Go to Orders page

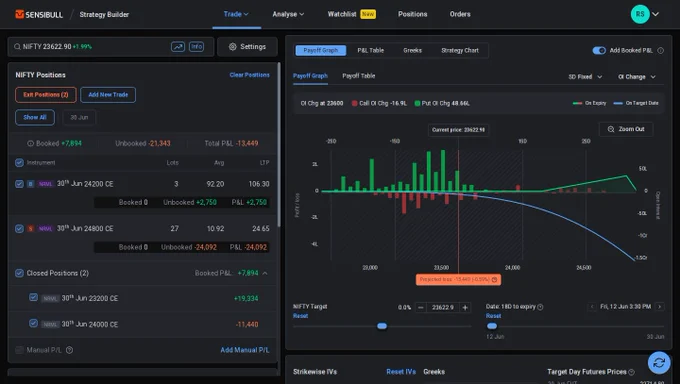pyautogui.click(x=460, y=14)
